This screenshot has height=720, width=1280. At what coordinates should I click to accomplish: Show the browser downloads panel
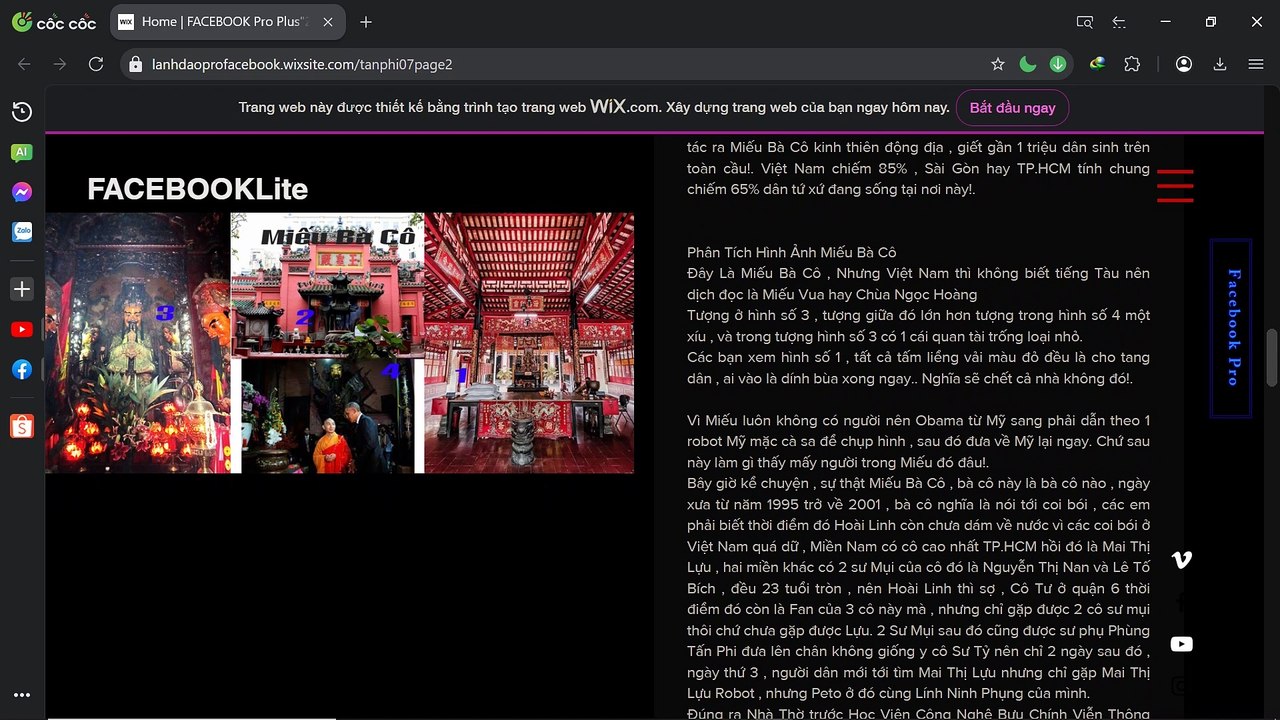1220,64
